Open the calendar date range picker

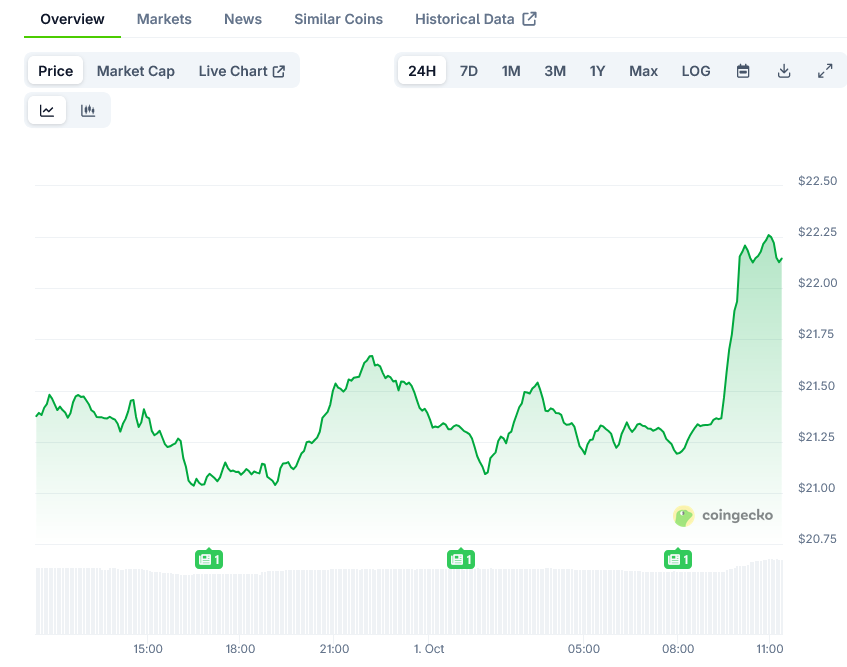click(x=743, y=71)
